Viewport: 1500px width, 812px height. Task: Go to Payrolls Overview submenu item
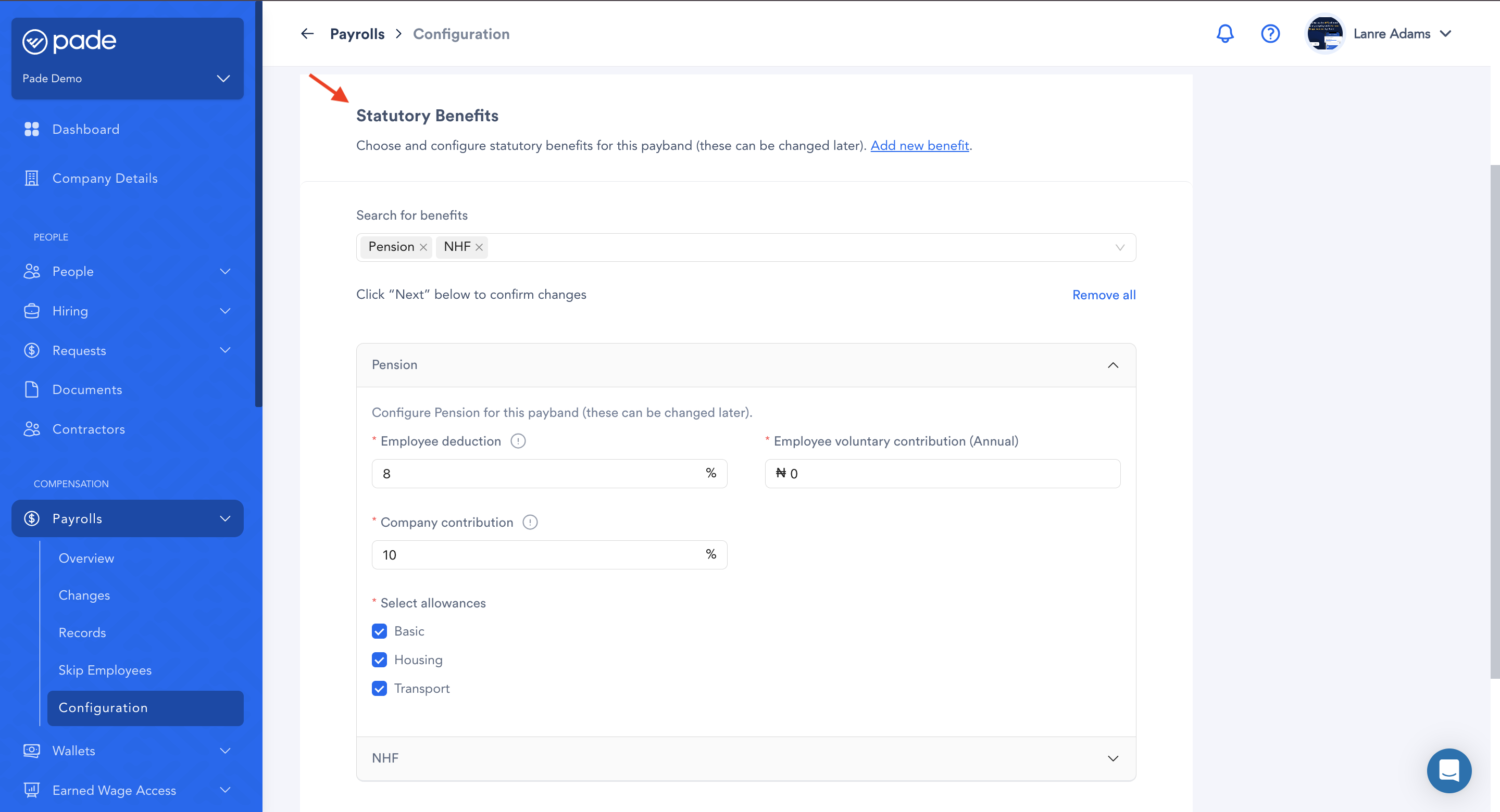coord(86,558)
